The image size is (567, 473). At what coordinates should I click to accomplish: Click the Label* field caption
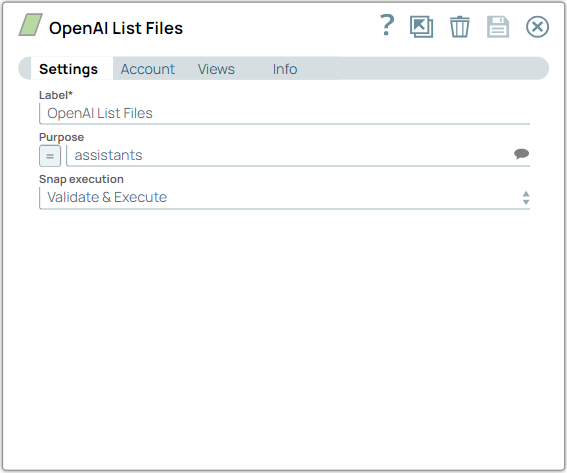tap(56, 95)
